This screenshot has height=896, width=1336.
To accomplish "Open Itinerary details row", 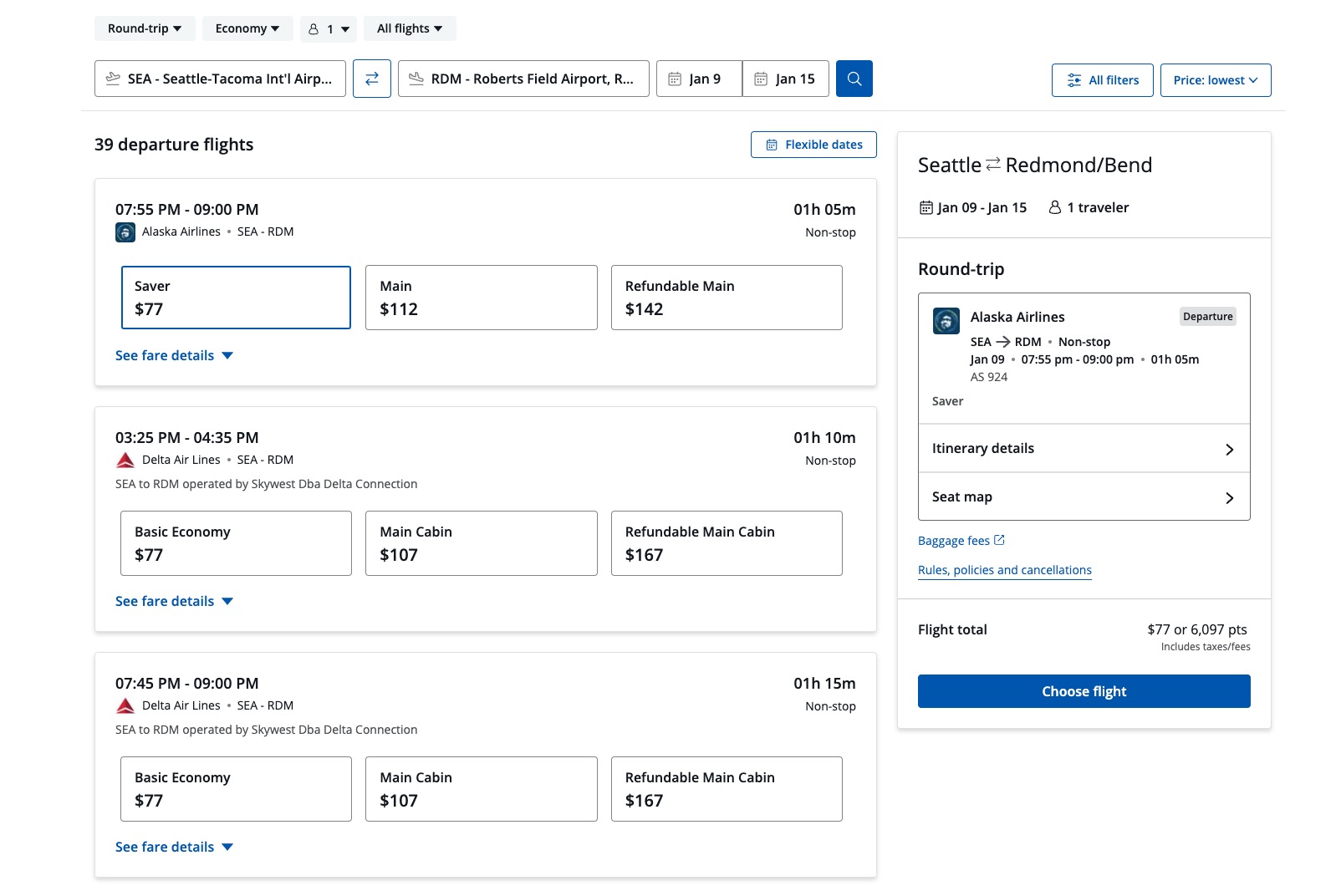I will pyautogui.click(x=1084, y=449).
